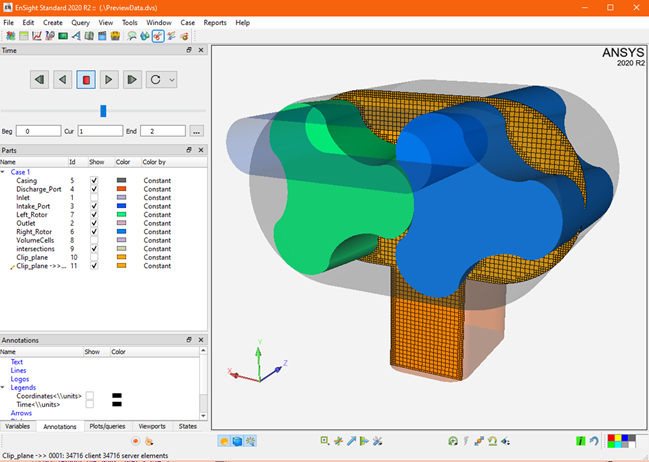Create vector arrows with the arrows icon
The height and width of the screenshot is (462, 649).
[171, 36]
